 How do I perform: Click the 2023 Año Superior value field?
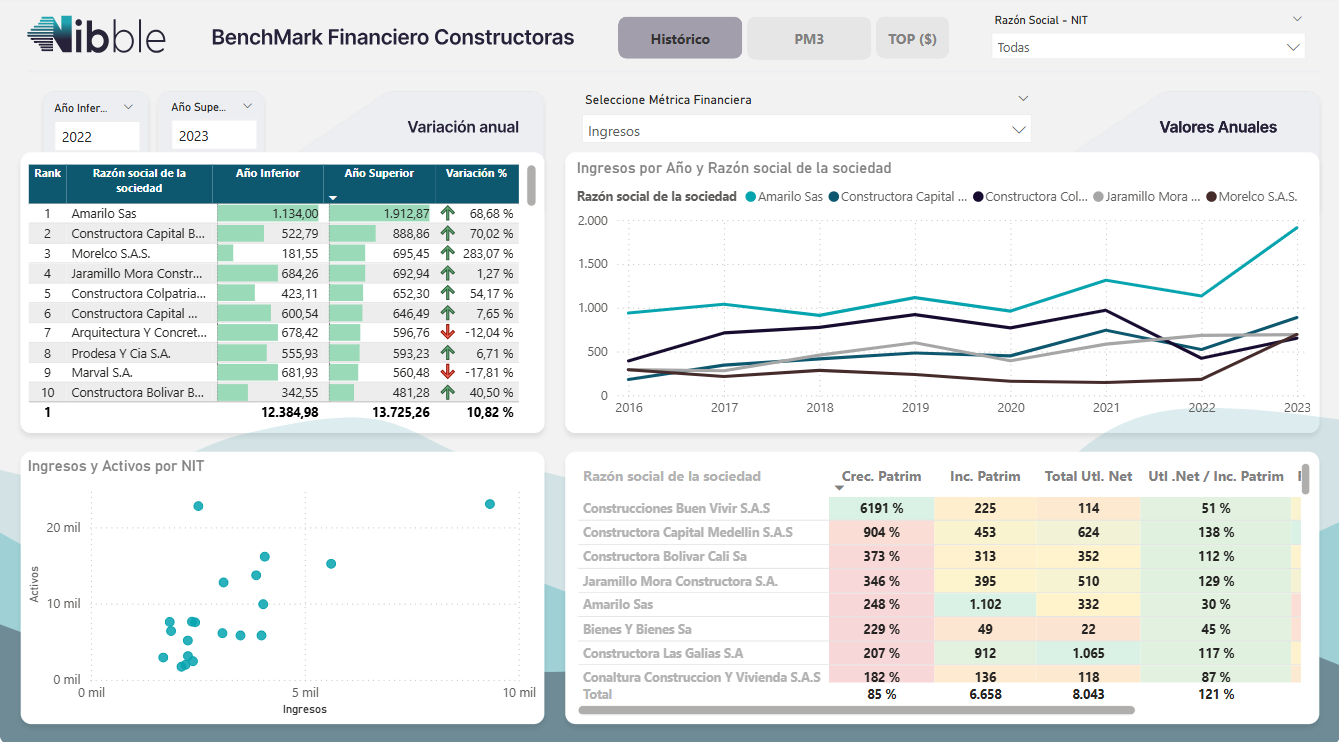click(213, 136)
